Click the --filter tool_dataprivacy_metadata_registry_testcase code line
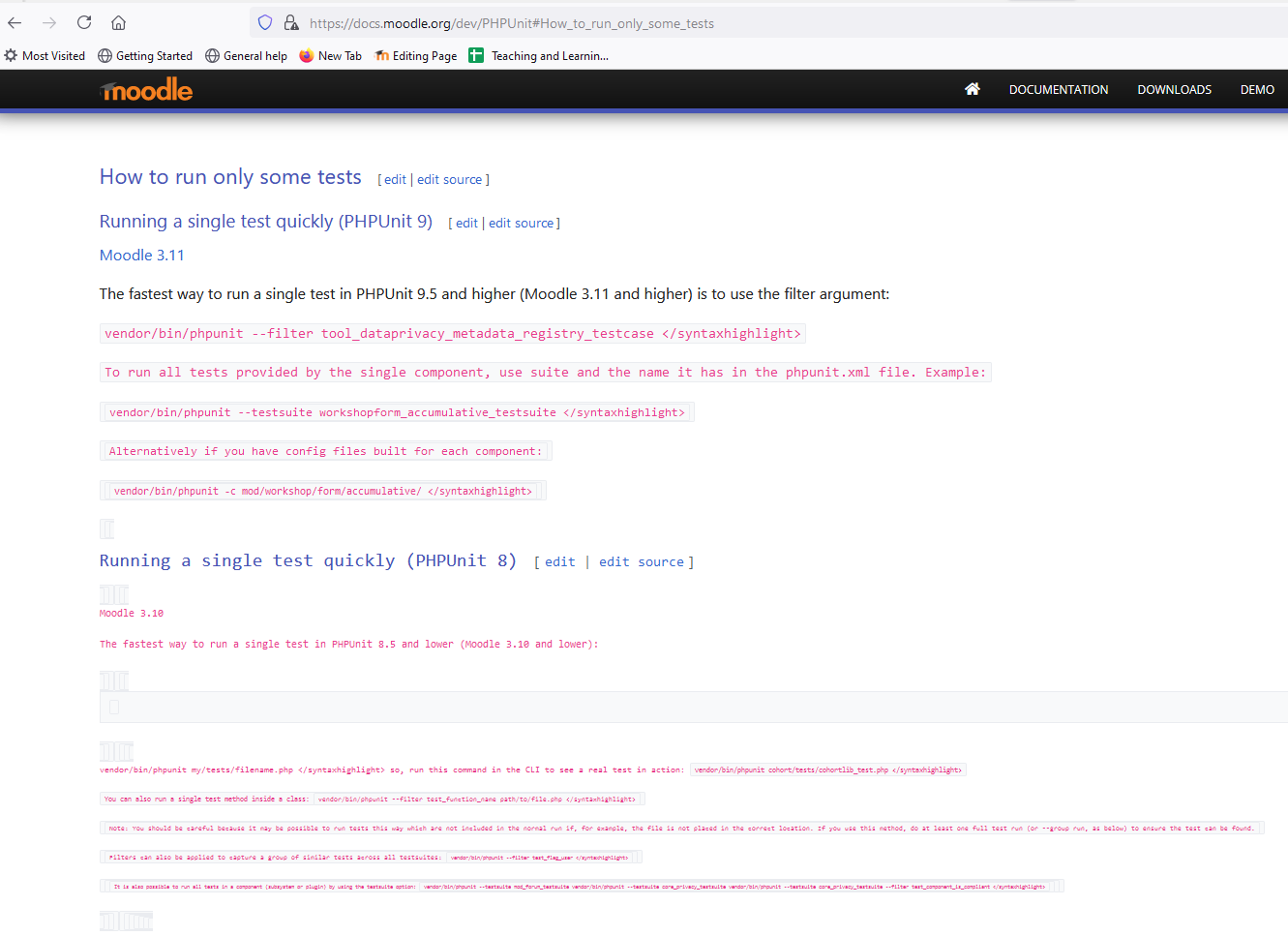Image resolution: width=1288 pixels, height=936 pixels. tap(453, 333)
